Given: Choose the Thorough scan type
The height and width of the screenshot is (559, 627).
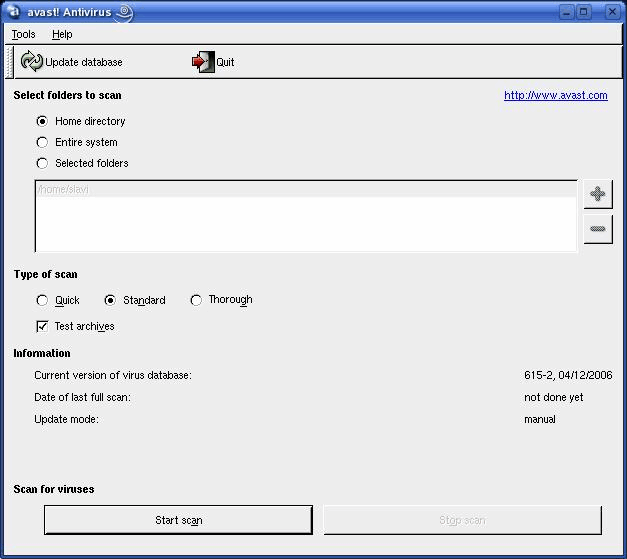Looking at the screenshot, I should pos(196,300).
